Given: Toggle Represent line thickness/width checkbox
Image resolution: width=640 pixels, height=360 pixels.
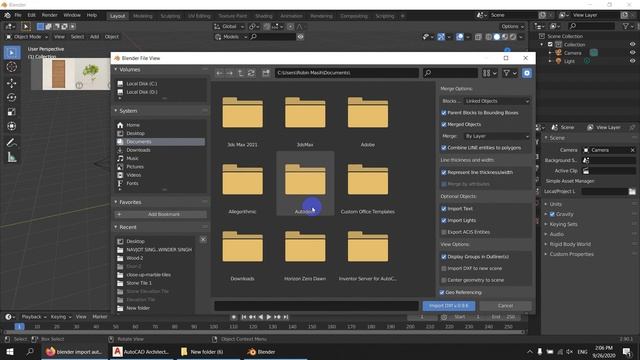Looking at the screenshot, I should [444, 173].
